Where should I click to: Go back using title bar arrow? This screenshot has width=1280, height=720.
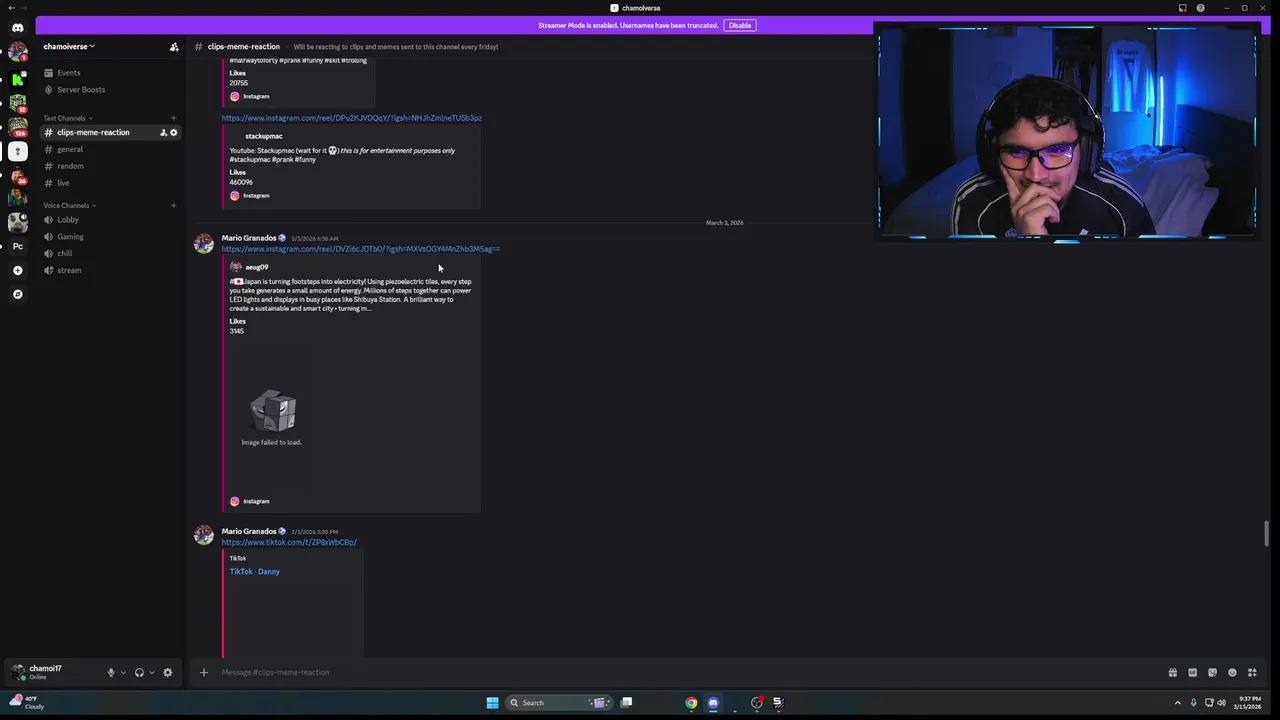11,8
